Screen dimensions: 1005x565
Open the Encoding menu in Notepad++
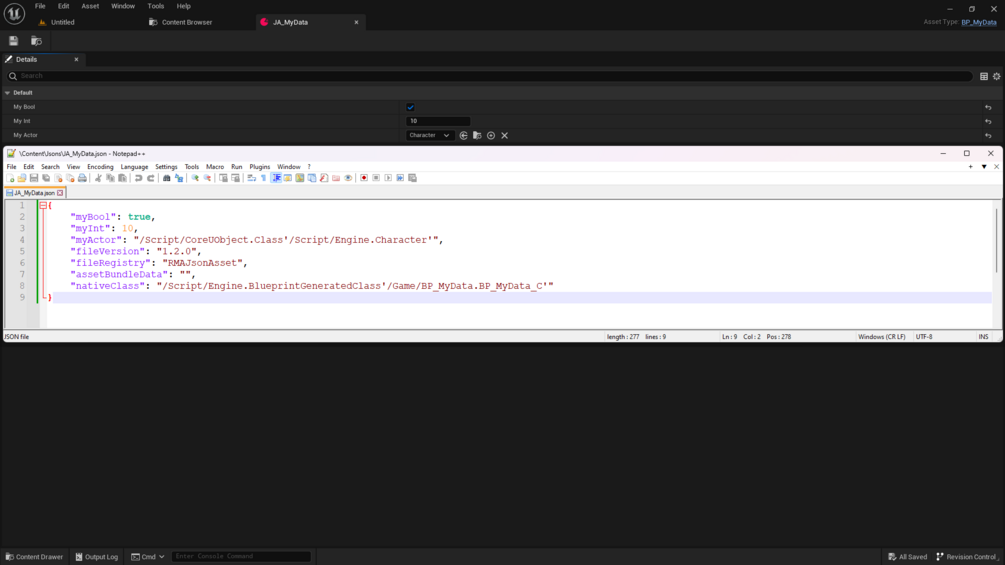tap(100, 167)
